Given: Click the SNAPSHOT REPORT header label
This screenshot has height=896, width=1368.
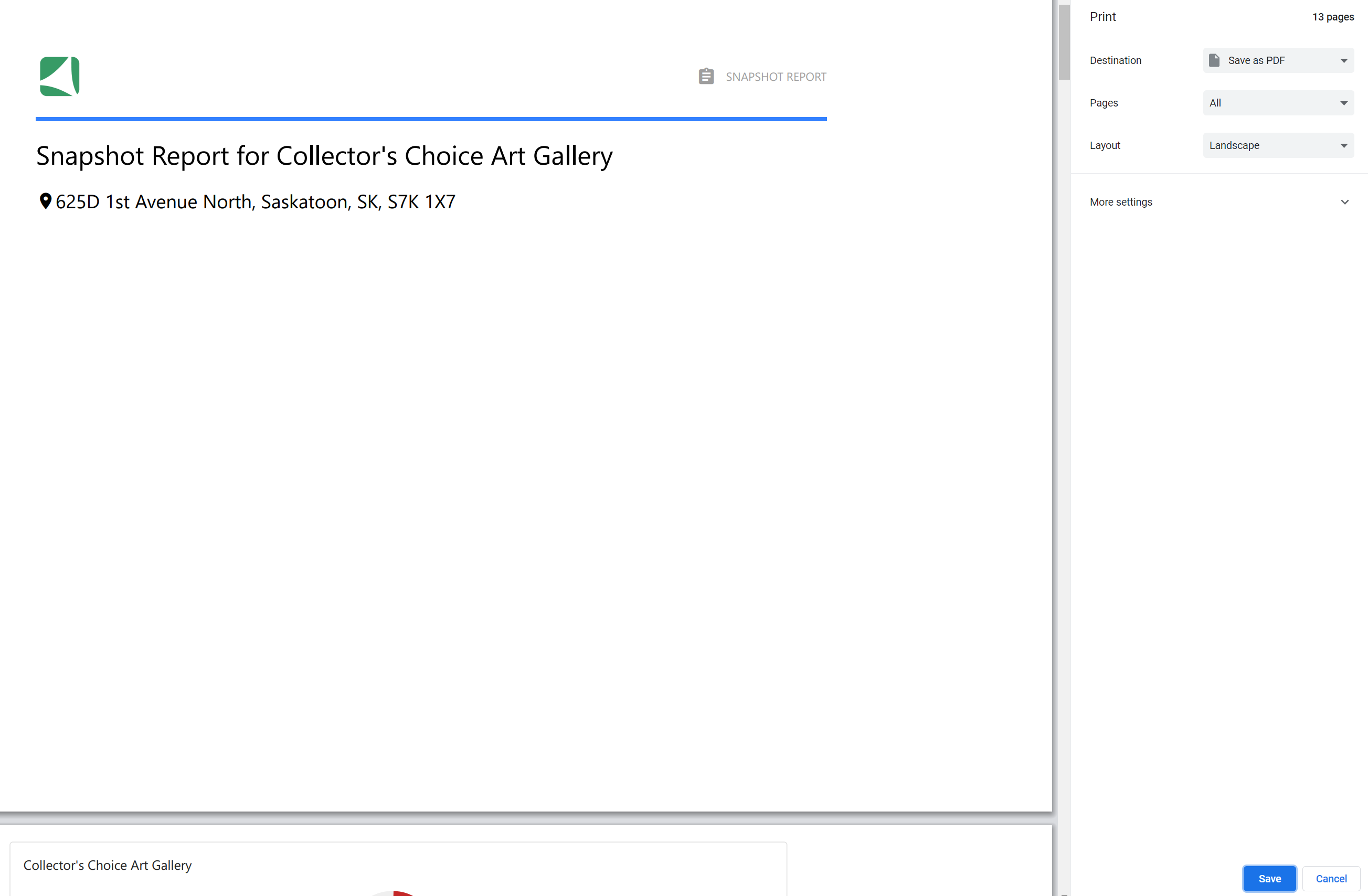Looking at the screenshot, I should [x=776, y=77].
